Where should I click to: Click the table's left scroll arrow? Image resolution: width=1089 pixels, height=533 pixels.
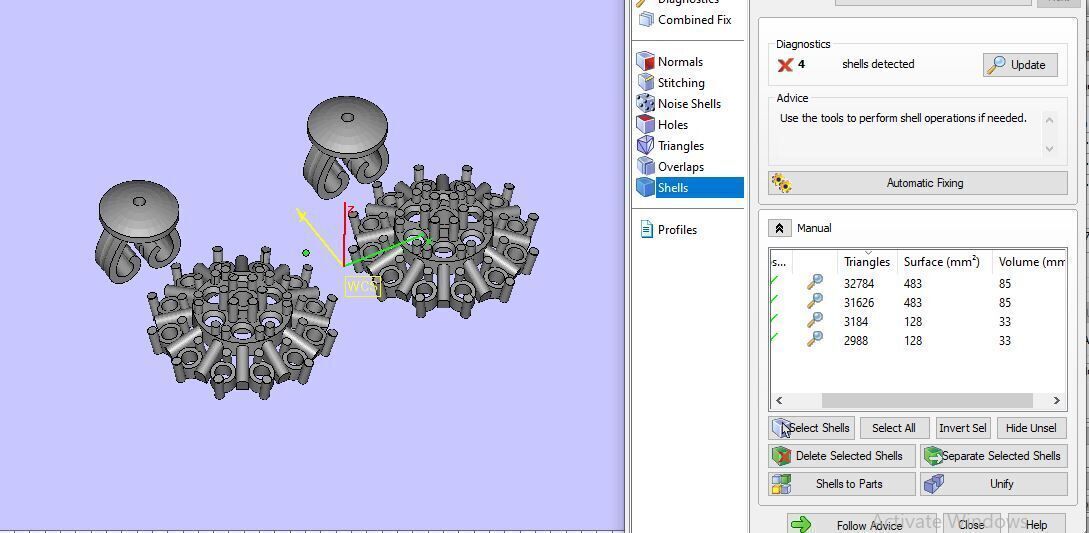(x=779, y=400)
